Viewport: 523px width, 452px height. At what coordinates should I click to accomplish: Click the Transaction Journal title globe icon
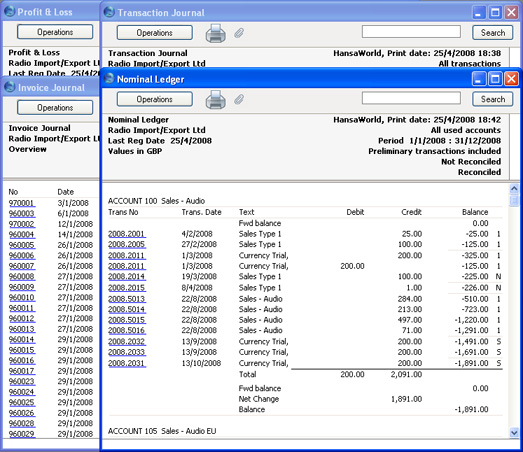pos(109,12)
